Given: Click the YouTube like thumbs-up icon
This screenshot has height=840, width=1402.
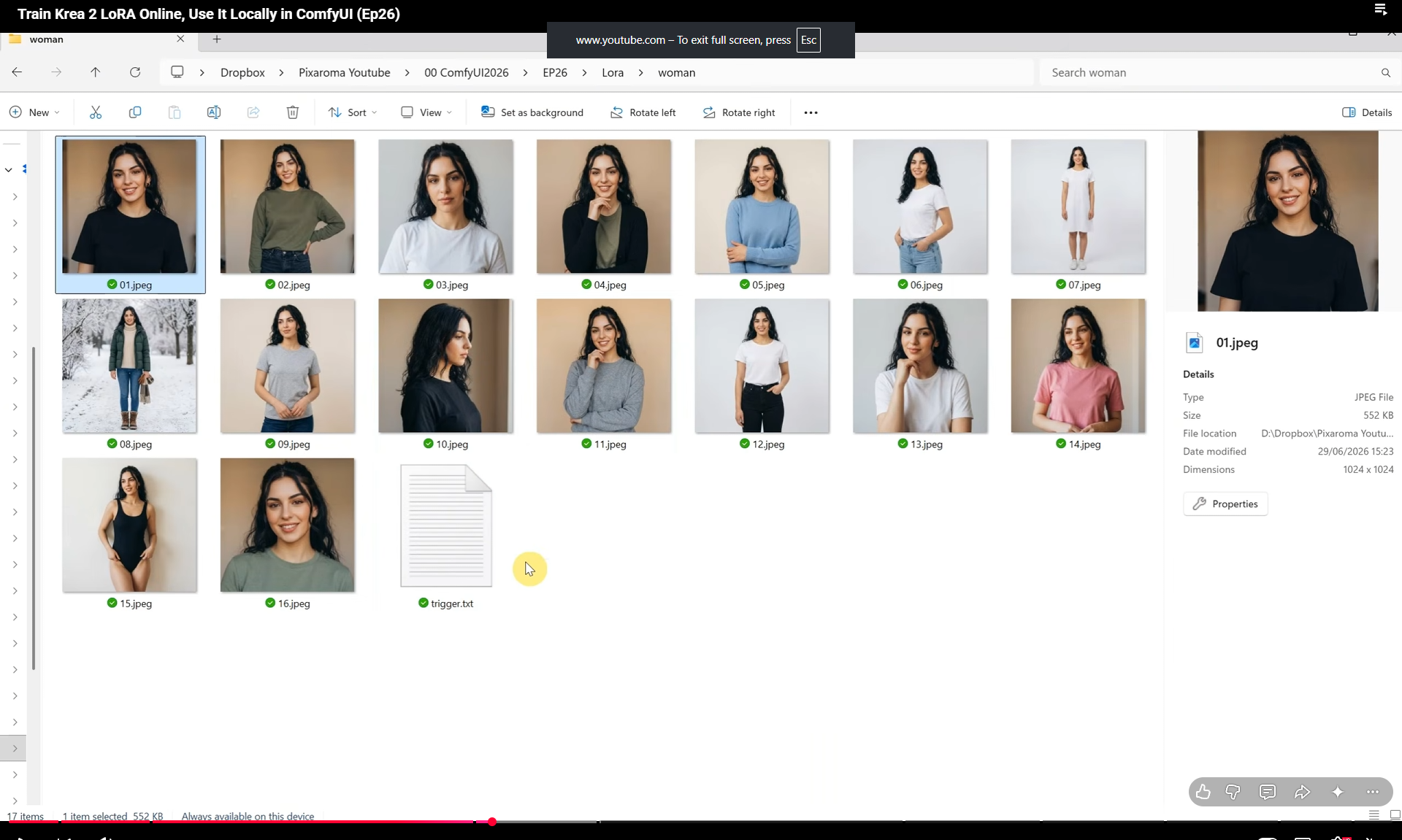Looking at the screenshot, I should (x=1203, y=792).
